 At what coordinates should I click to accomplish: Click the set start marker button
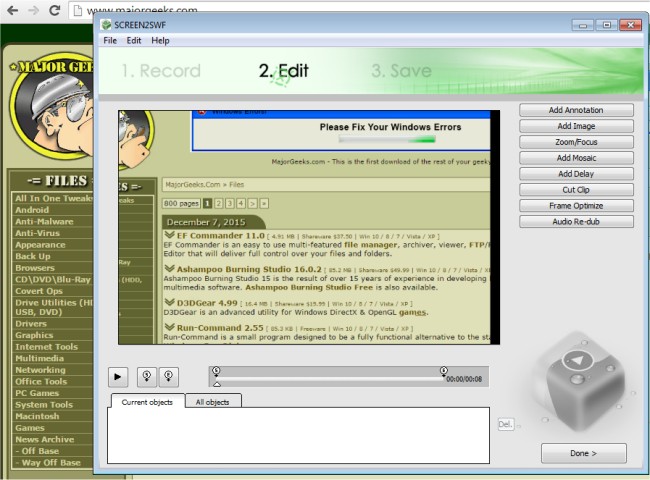click(147, 377)
